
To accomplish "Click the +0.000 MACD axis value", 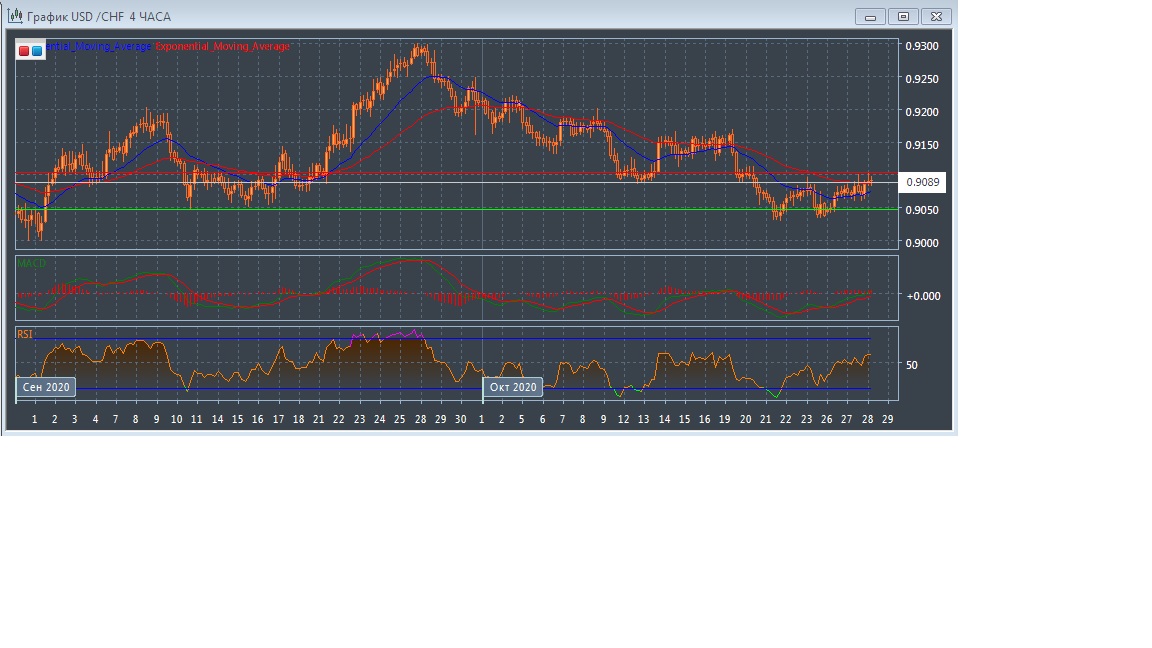I will [x=923, y=296].
